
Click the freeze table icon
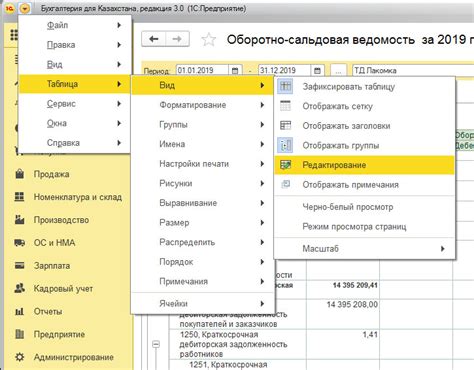pos(285,86)
